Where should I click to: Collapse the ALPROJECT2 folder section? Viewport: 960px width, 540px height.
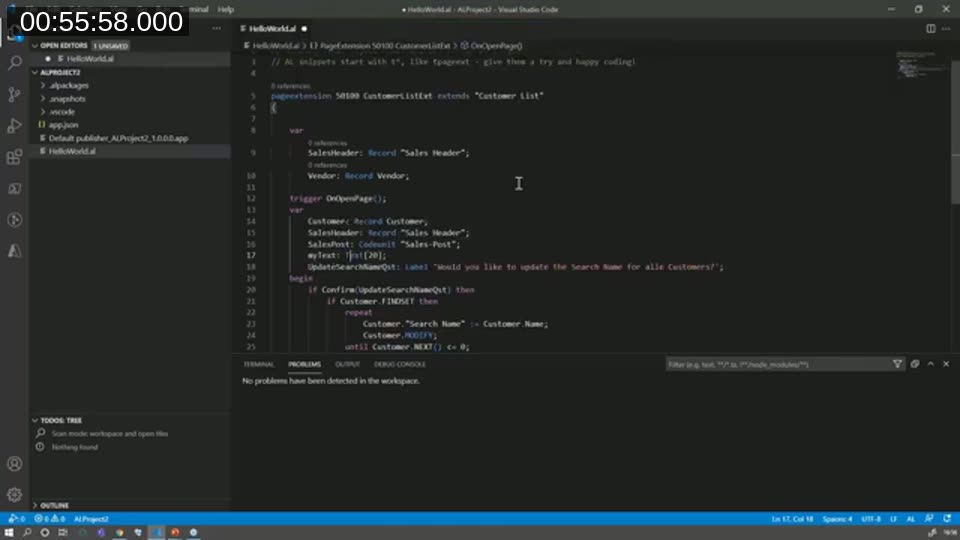(35, 72)
